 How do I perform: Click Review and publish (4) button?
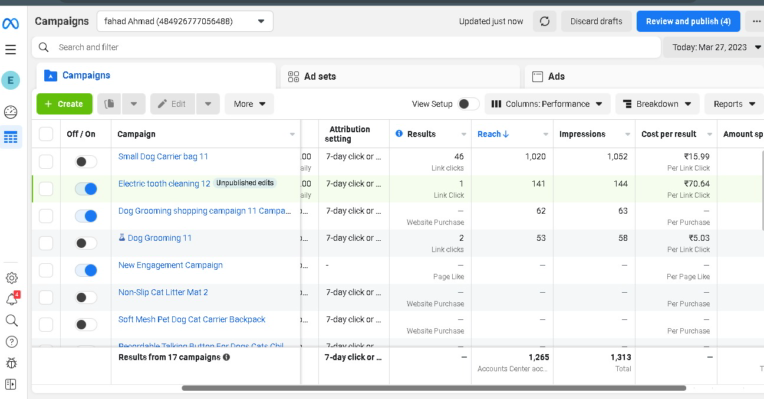click(x=688, y=21)
